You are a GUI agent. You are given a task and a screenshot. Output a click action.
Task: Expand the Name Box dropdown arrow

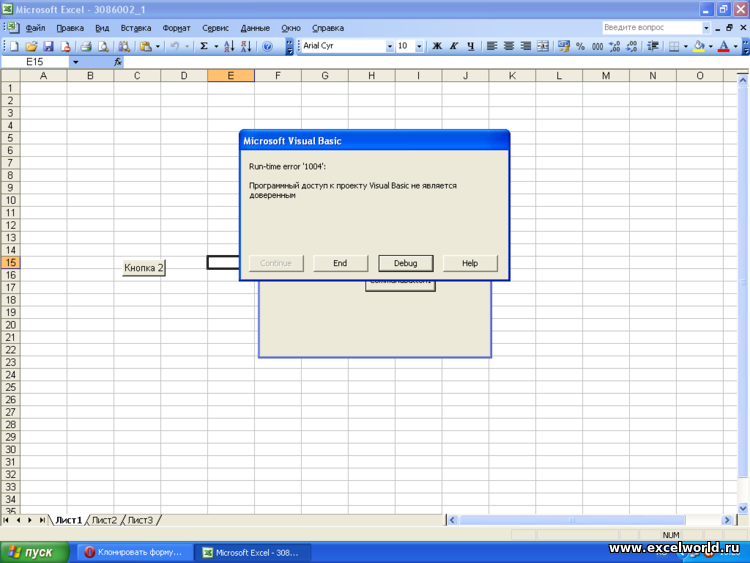(76, 62)
